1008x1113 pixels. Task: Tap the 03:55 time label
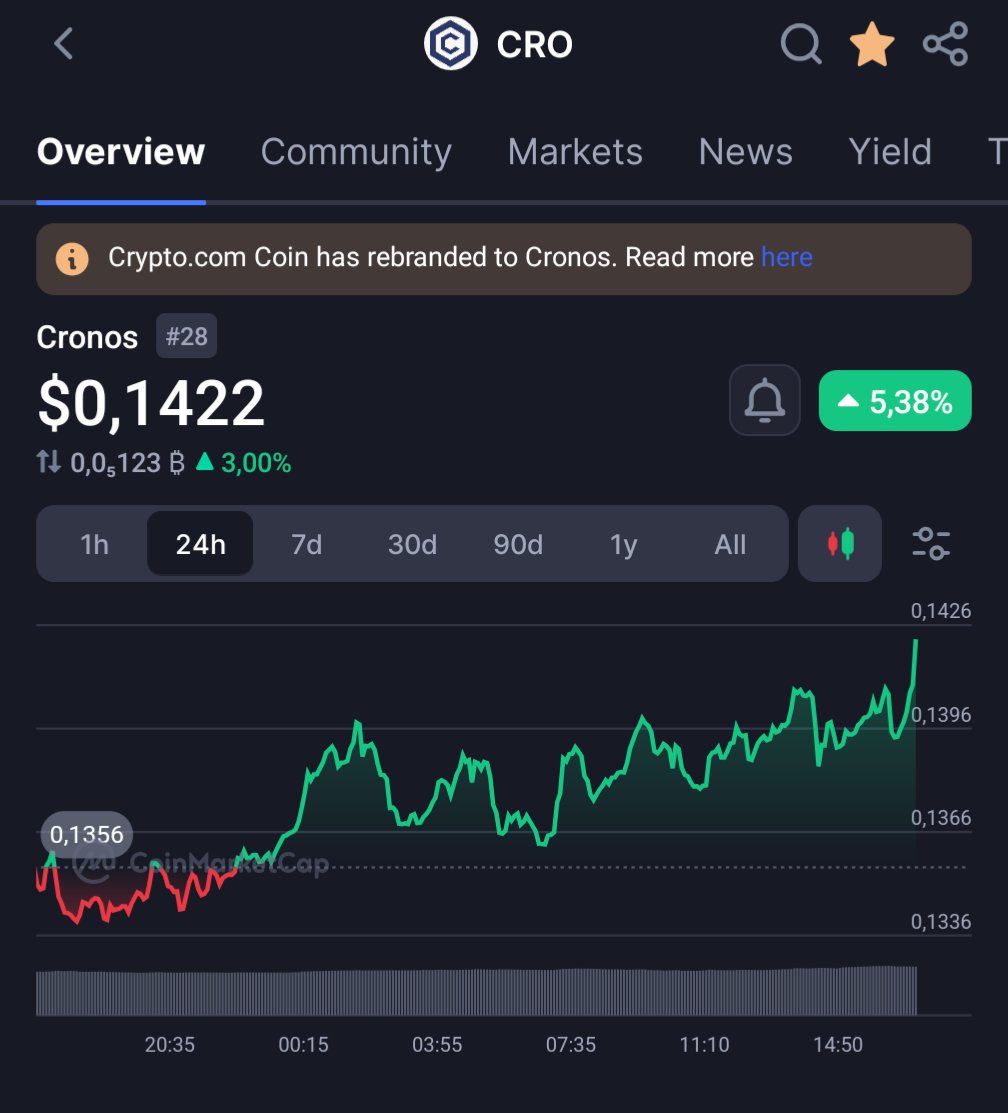(x=437, y=1045)
